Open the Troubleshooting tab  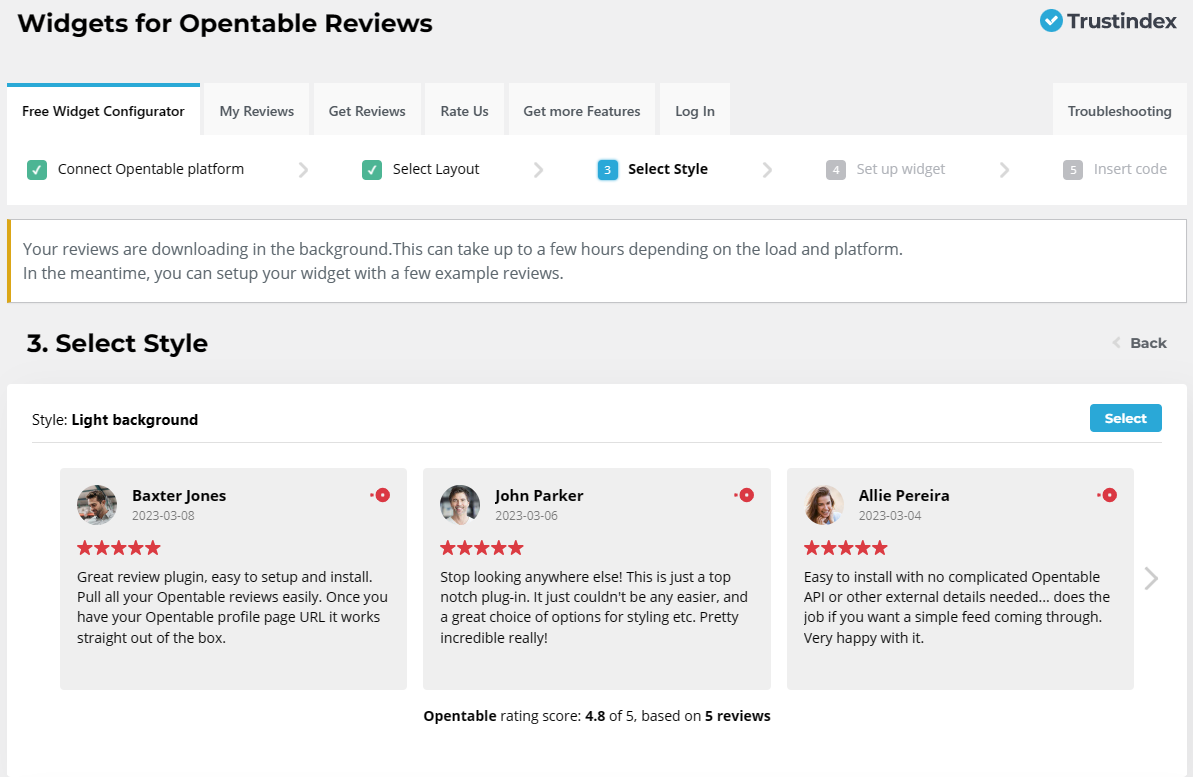(x=1119, y=111)
